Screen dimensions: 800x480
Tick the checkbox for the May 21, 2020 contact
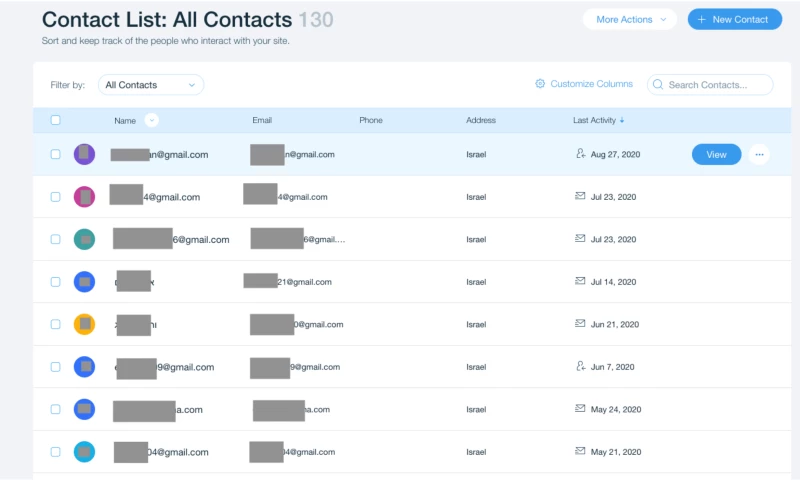(56, 452)
